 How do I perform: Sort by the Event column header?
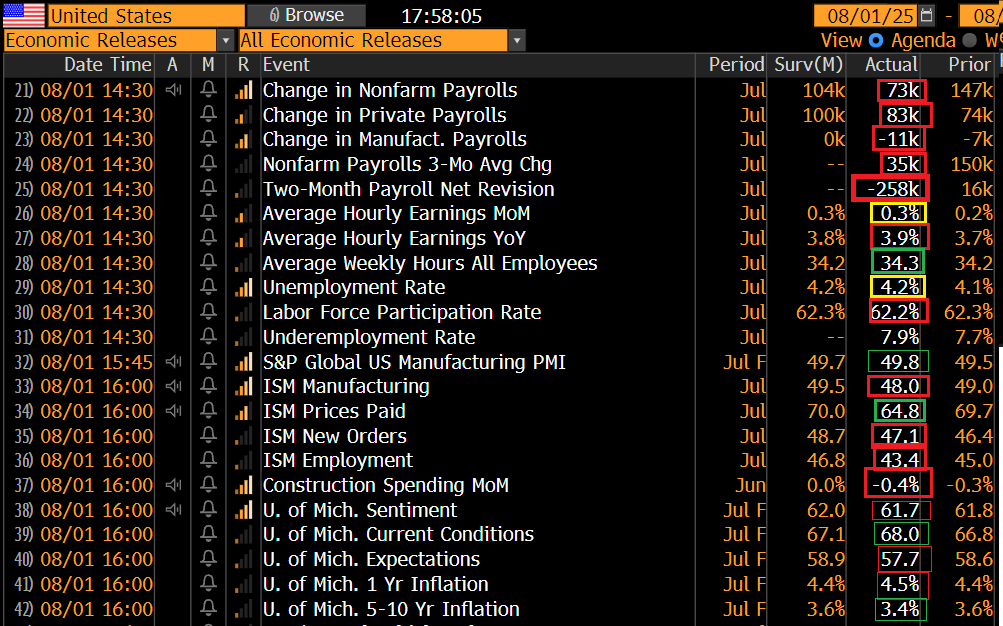pos(286,65)
